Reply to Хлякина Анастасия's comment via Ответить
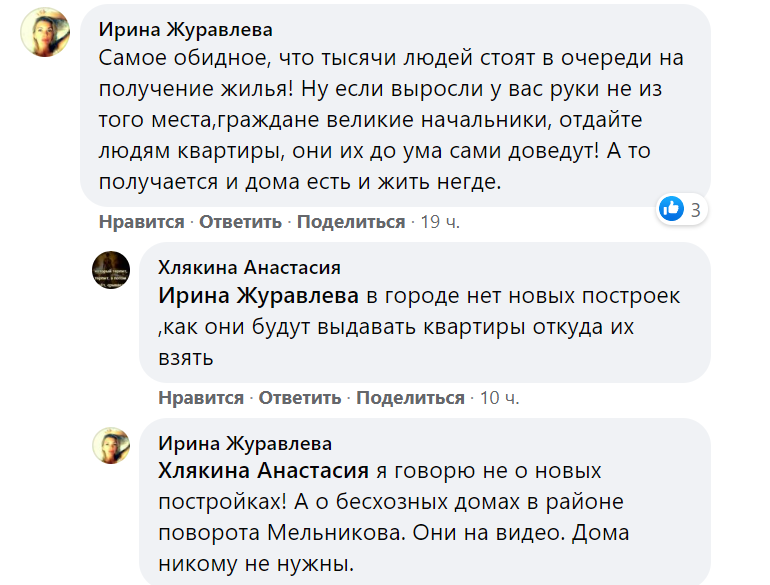 [x=300, y=398]
